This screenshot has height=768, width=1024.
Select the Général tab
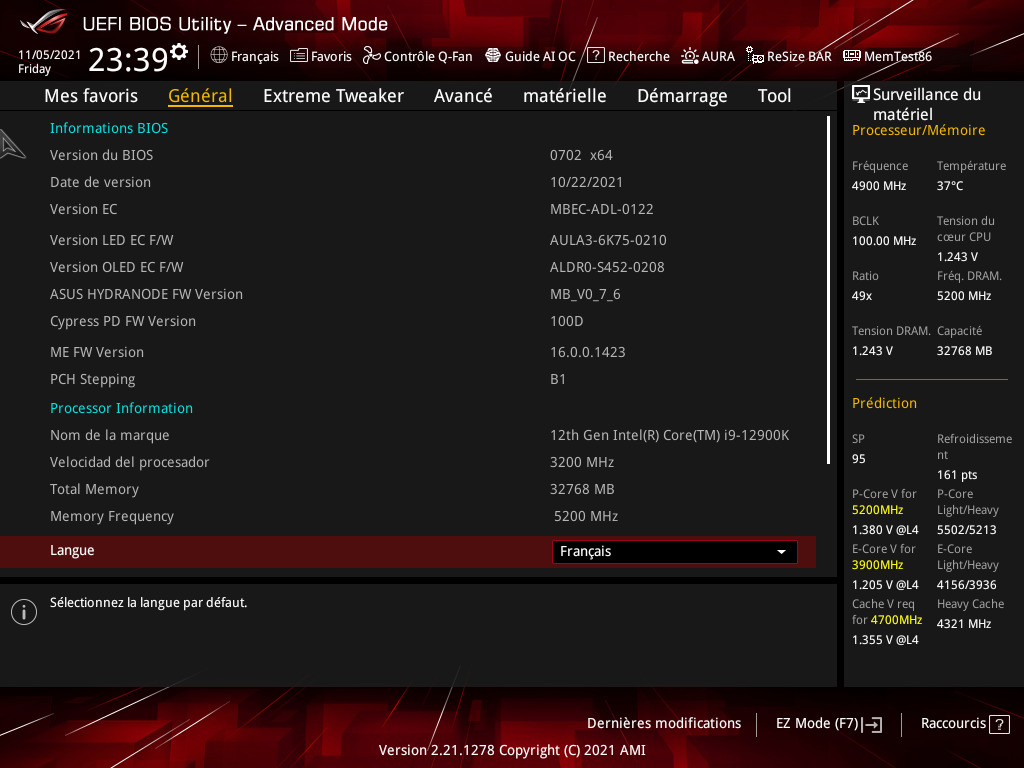pyautogui.click(x=200, y=96)
